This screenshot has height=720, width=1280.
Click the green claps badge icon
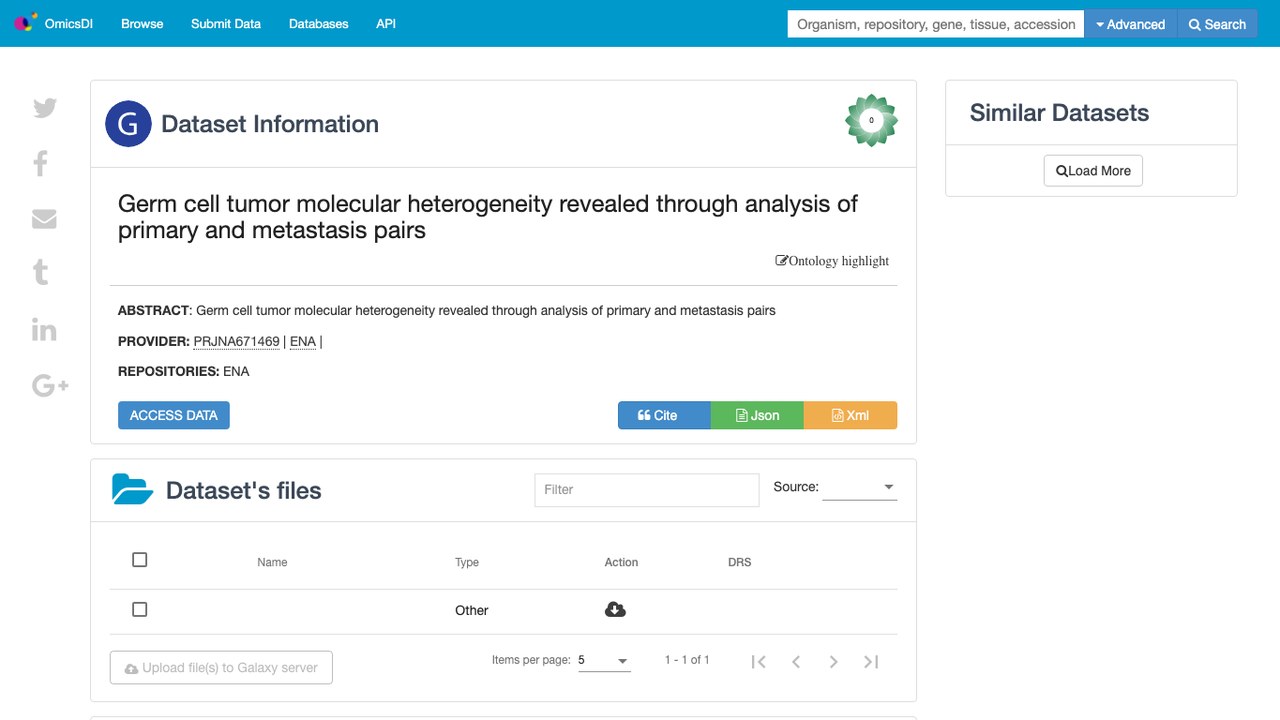(x=871, y=121)
